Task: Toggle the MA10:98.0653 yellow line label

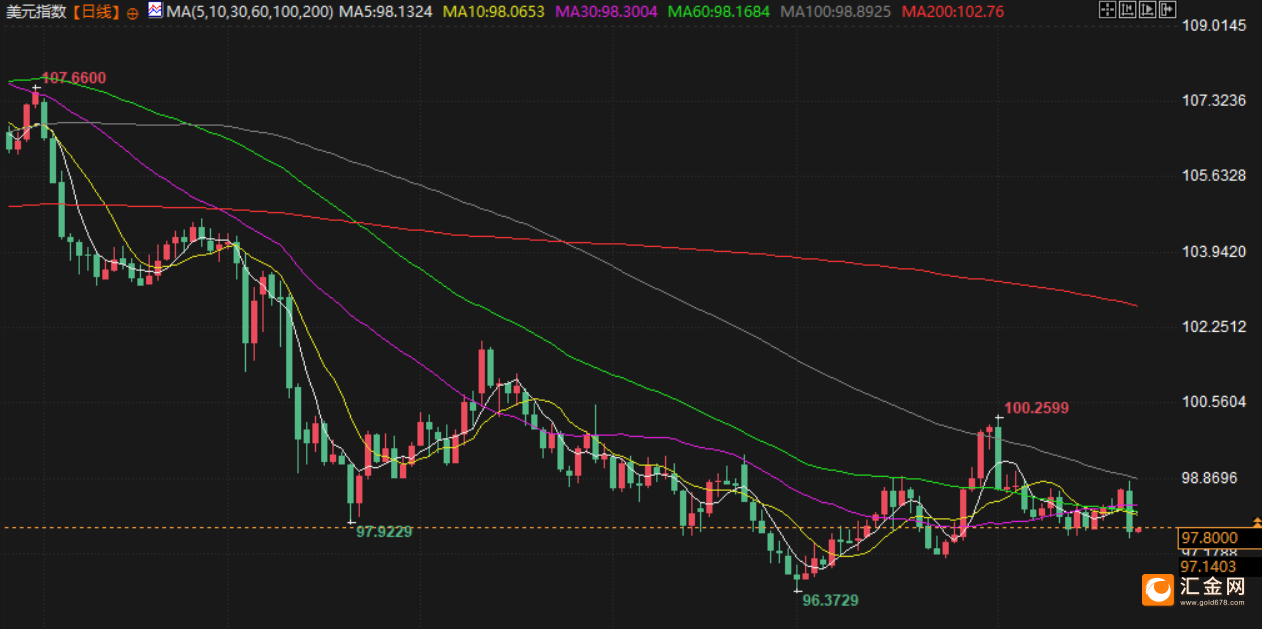Action: pyautogui.click(x=493, y=12)
